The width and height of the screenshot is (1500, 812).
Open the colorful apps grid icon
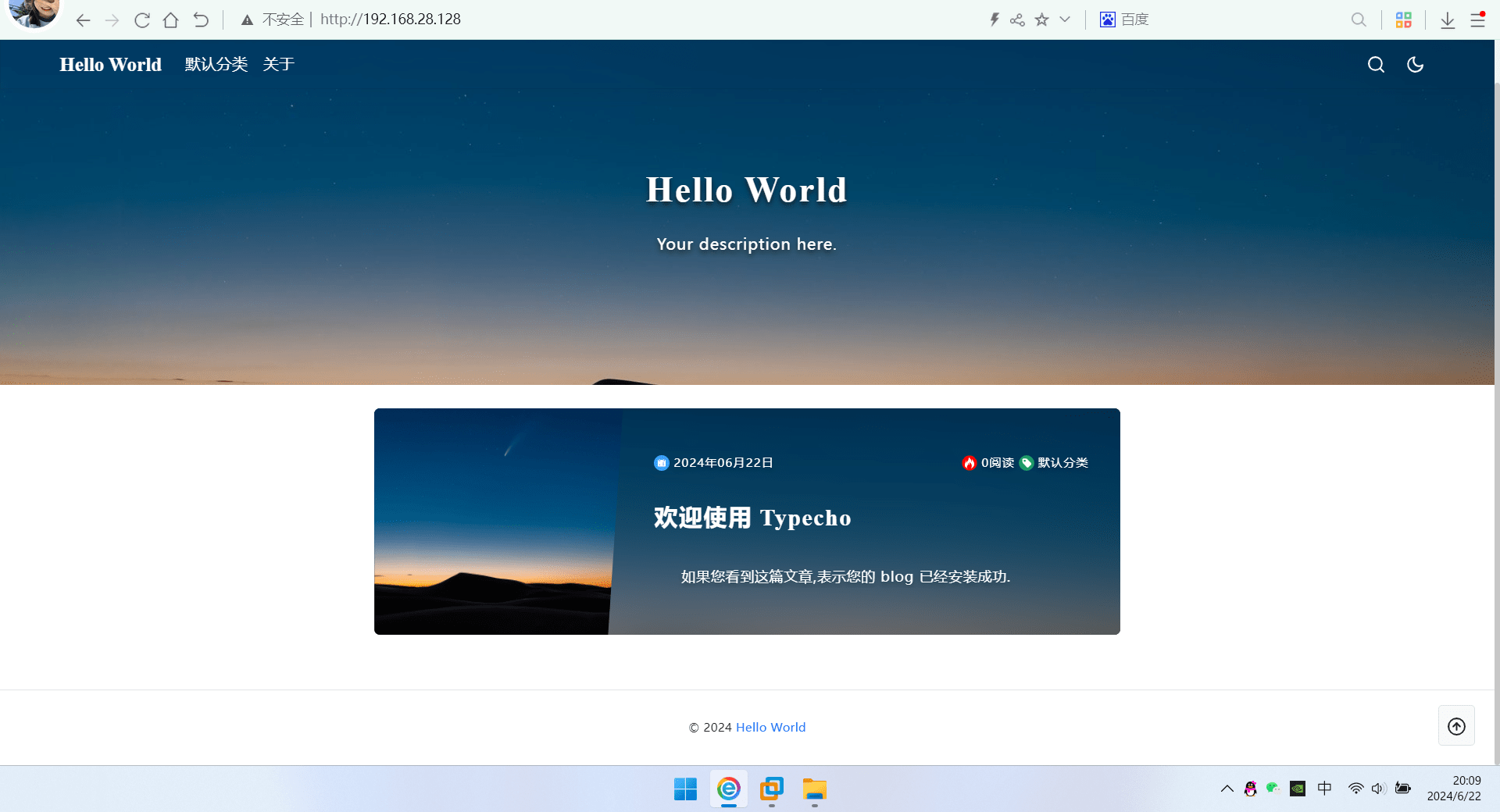1404,20
